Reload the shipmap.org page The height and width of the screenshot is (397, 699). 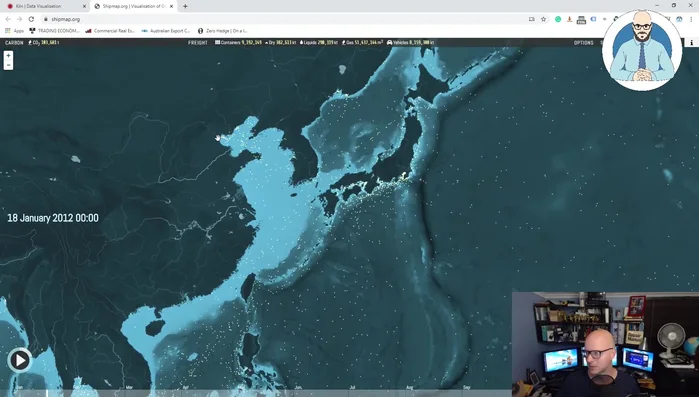pyautogui.click(x=31, y=19)
